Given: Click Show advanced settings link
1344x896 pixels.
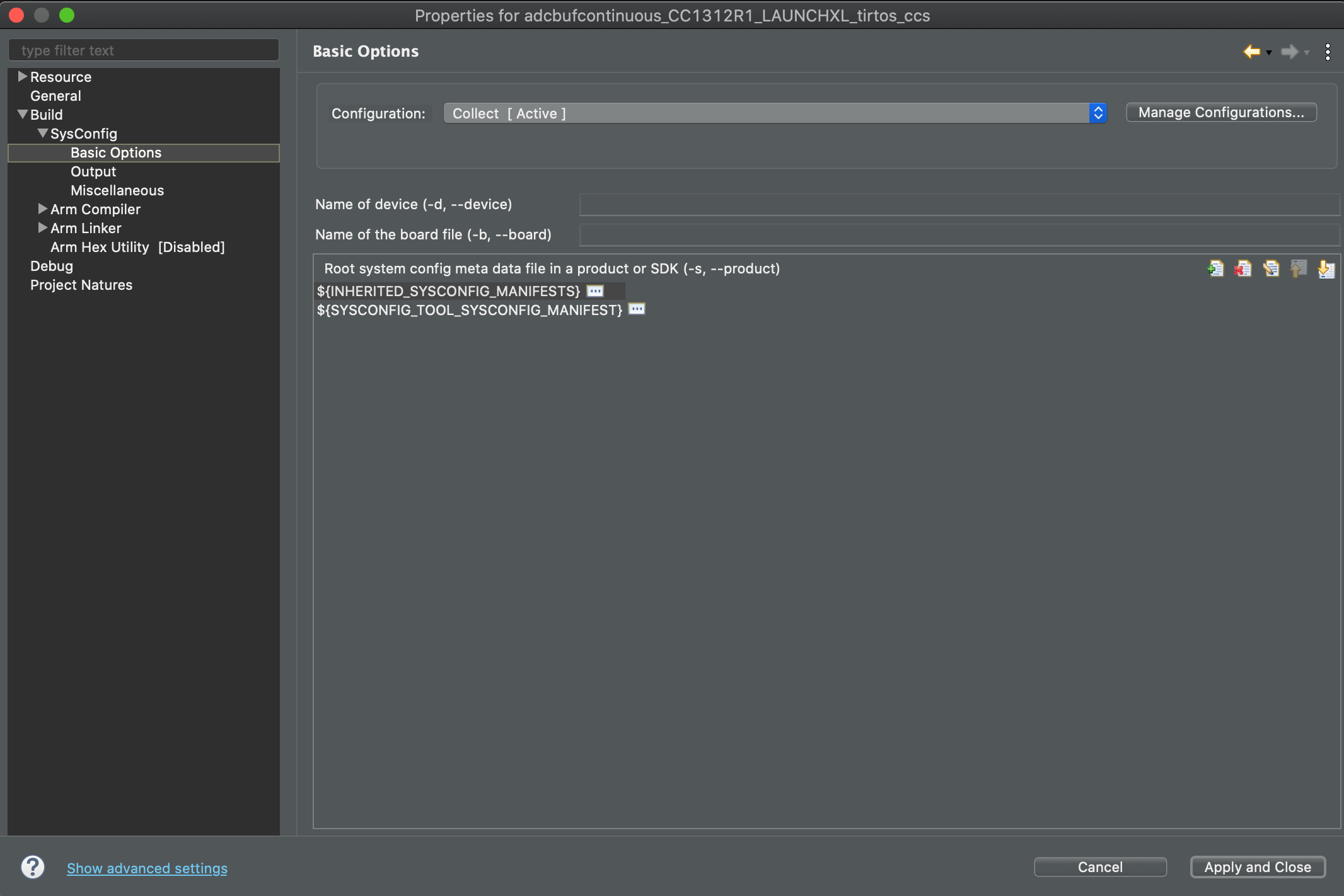Looking at the screenshot, I should click(147, 868).
